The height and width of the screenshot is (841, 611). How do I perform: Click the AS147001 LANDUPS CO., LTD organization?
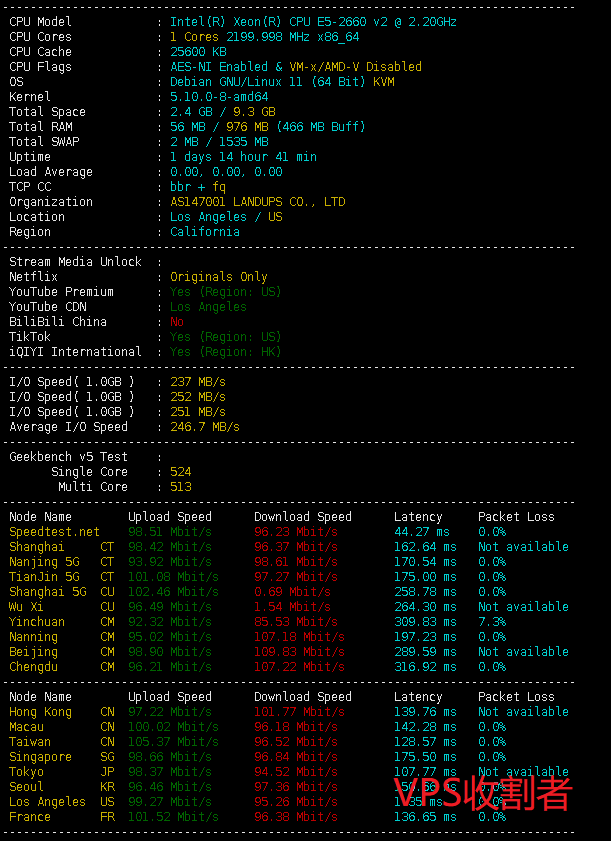(x=257, y=202)
